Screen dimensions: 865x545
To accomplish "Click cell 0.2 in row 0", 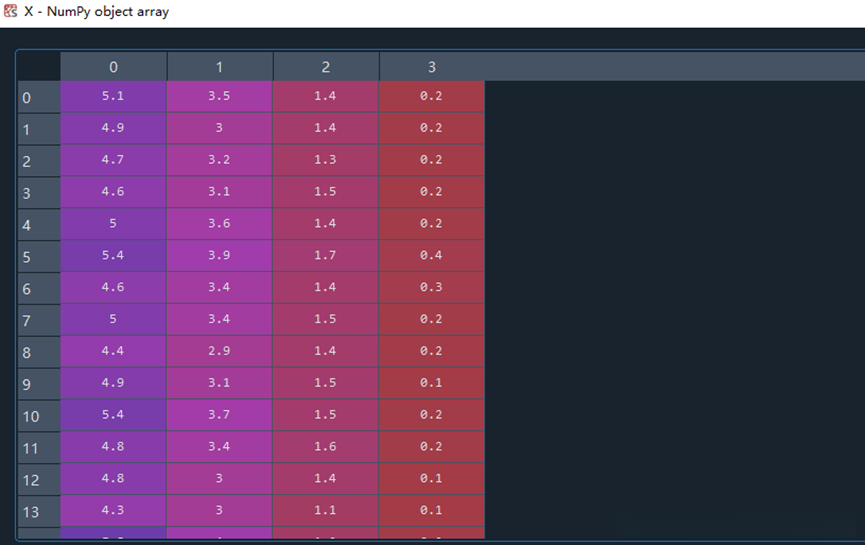I will 431,97.
